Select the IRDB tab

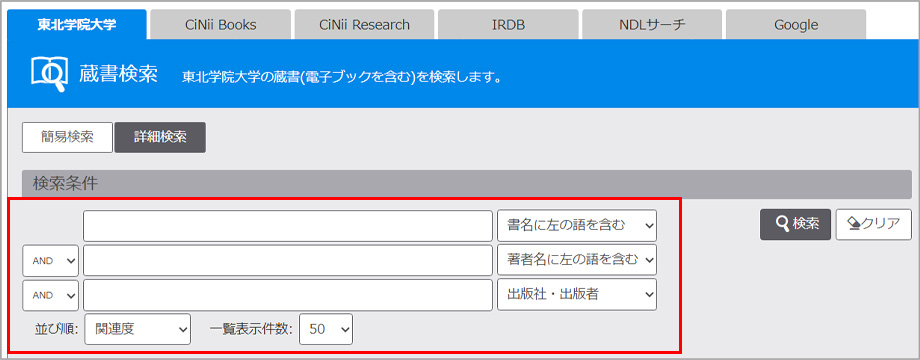(508, 25)
